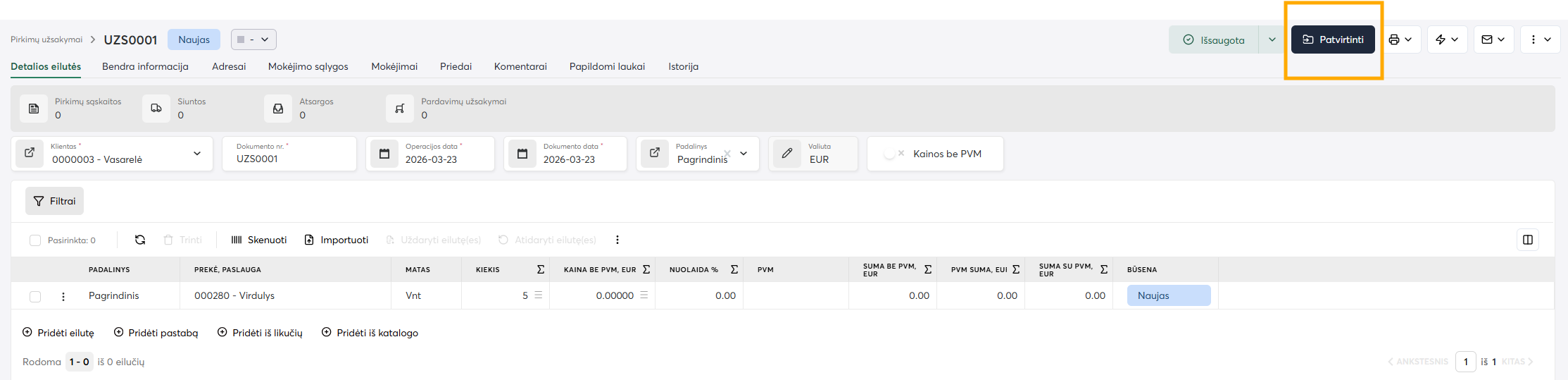1568x380 pixels.
Task: Toggle the Kainos be PVM switch
Action: pos(893,154)
